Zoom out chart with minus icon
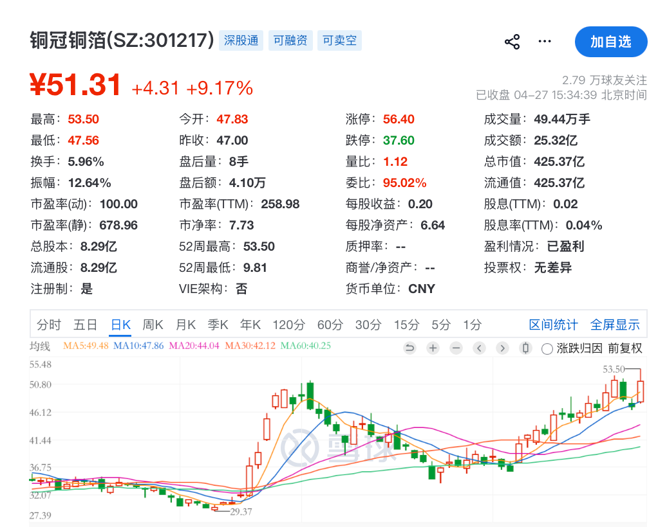The height and width of the screenshot is (527, 667). (x=455, y=348)
